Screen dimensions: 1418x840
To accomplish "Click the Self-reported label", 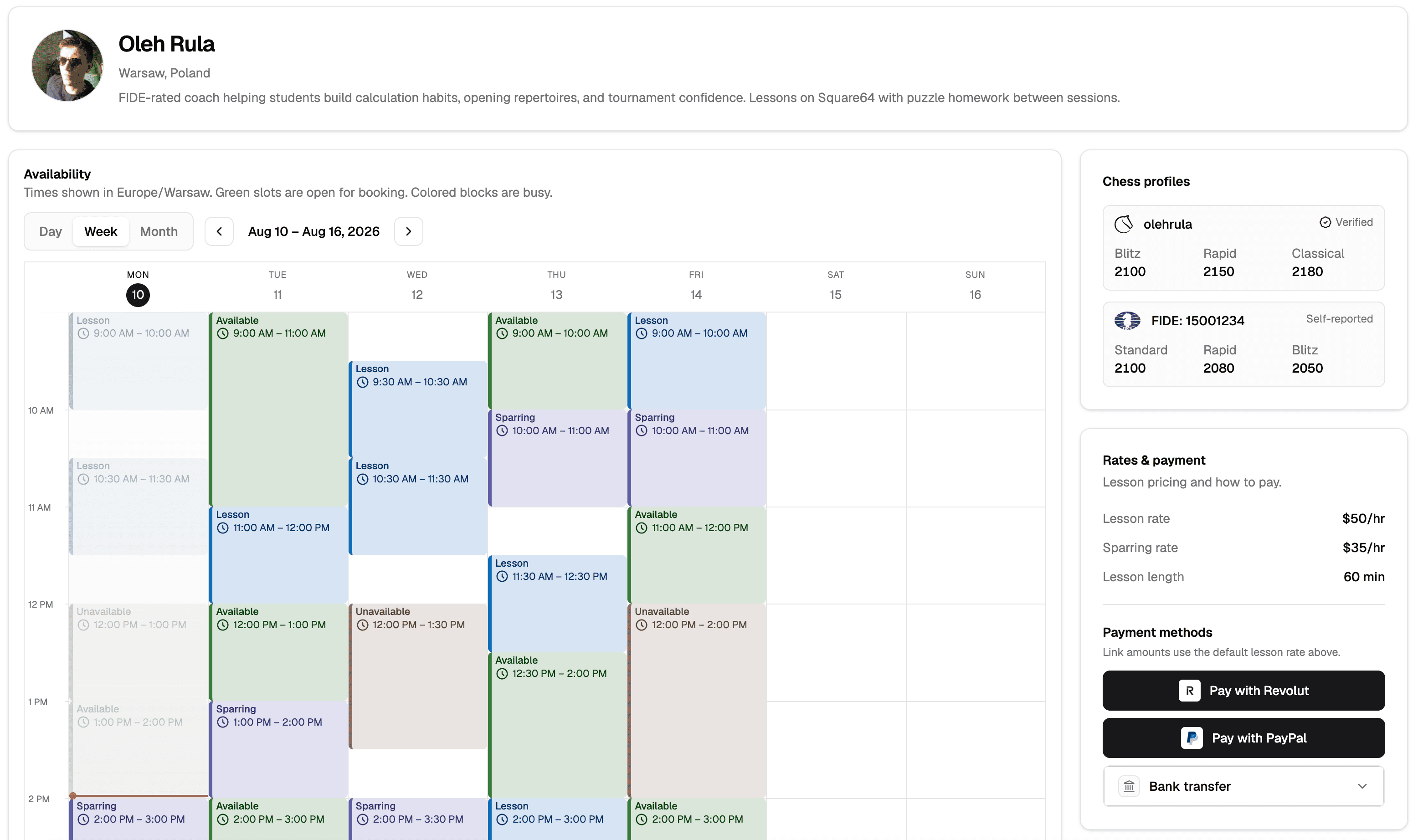I will point(1339,319).
